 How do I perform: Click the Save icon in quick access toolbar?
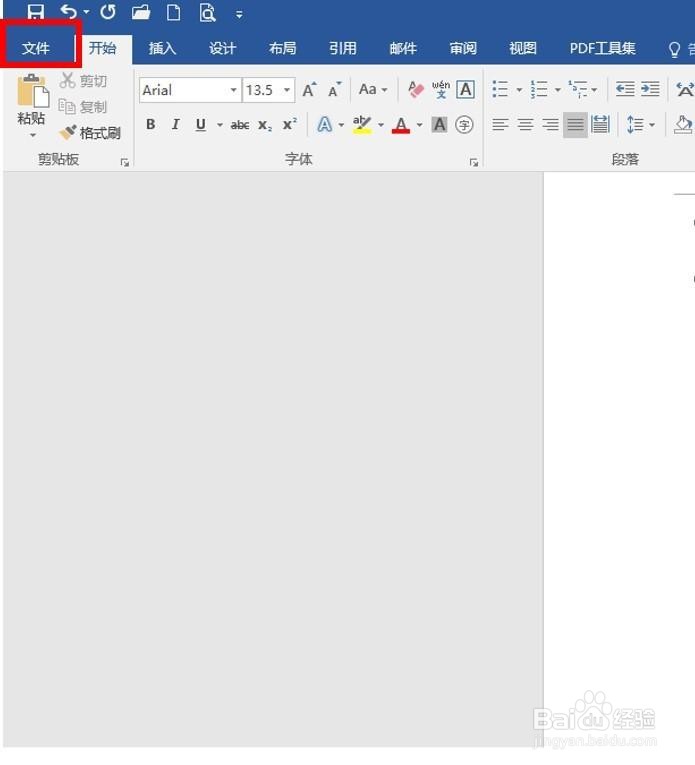point(36,11)
